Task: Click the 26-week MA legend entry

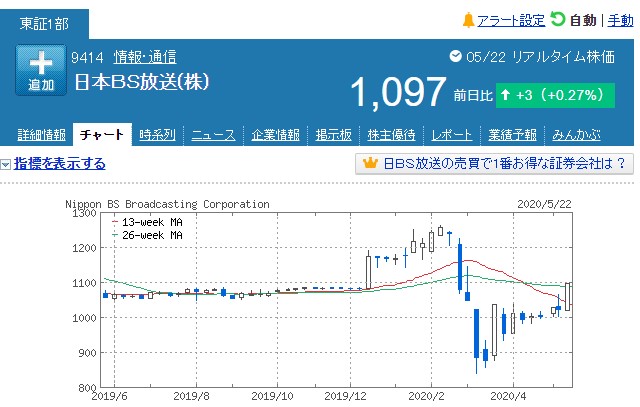Action: (x=148, y=235)
